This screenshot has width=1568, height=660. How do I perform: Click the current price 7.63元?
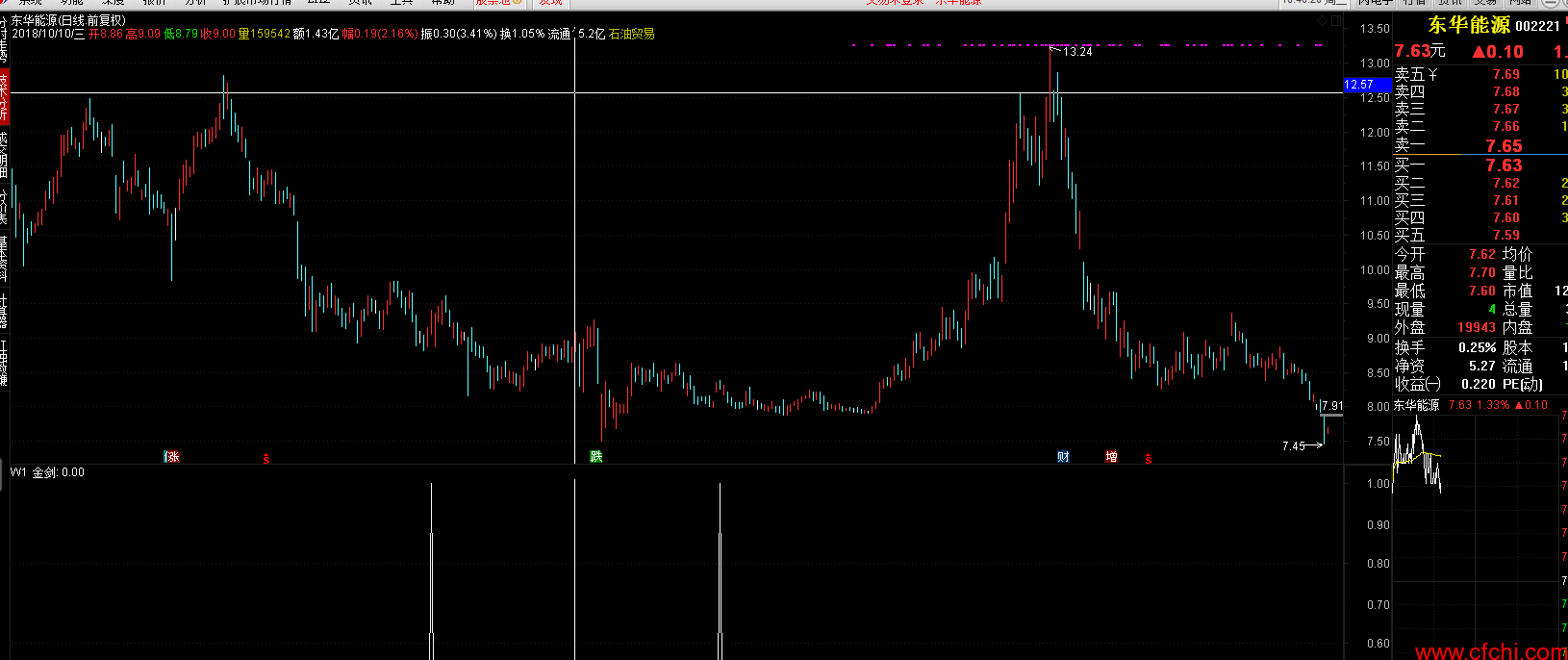1420,51
